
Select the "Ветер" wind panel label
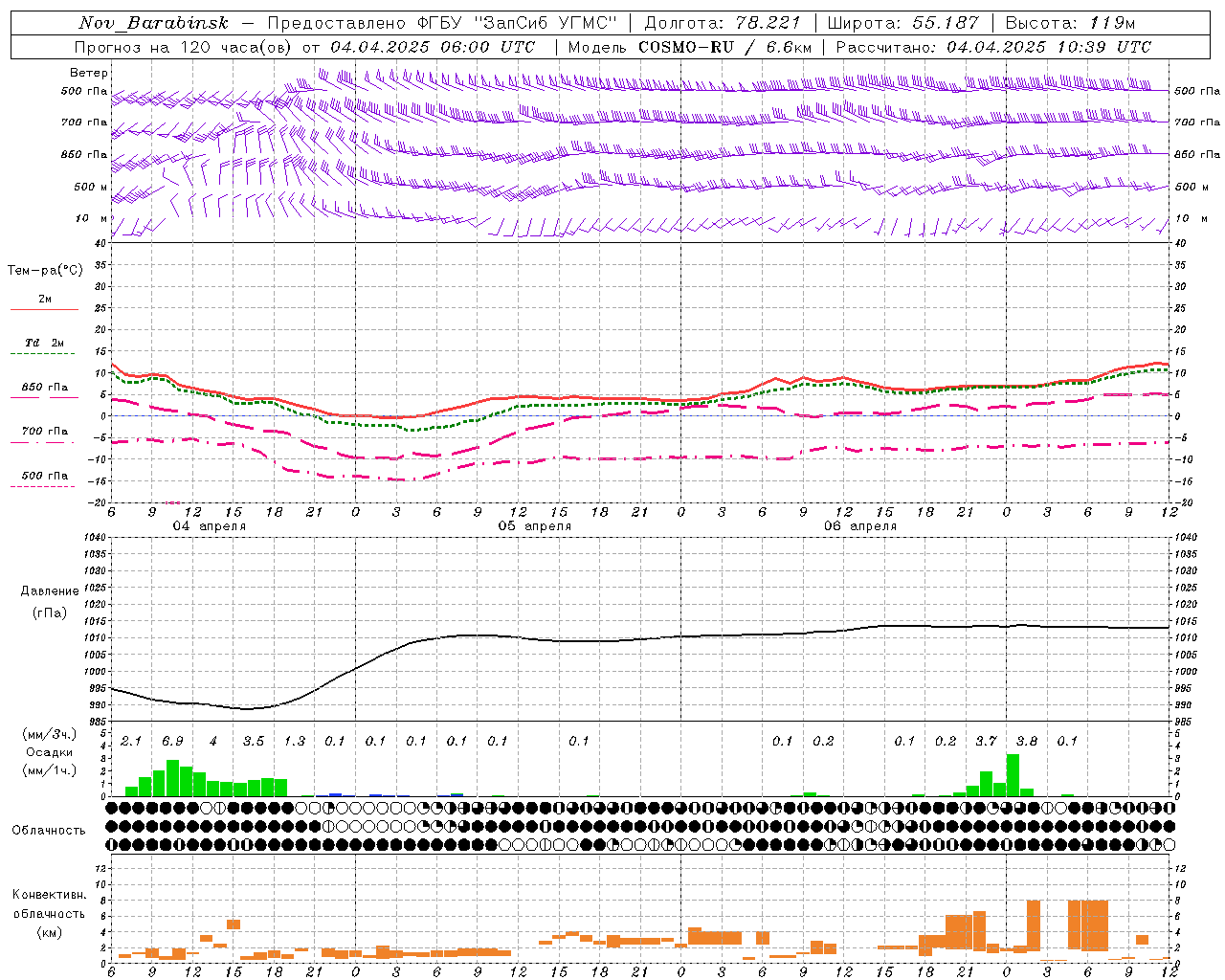click(x=89, y=73)
